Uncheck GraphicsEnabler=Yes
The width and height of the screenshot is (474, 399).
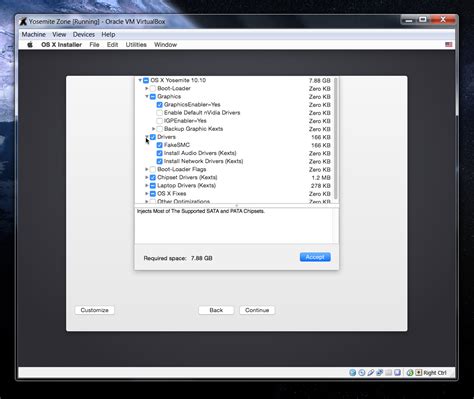(159, 105)
